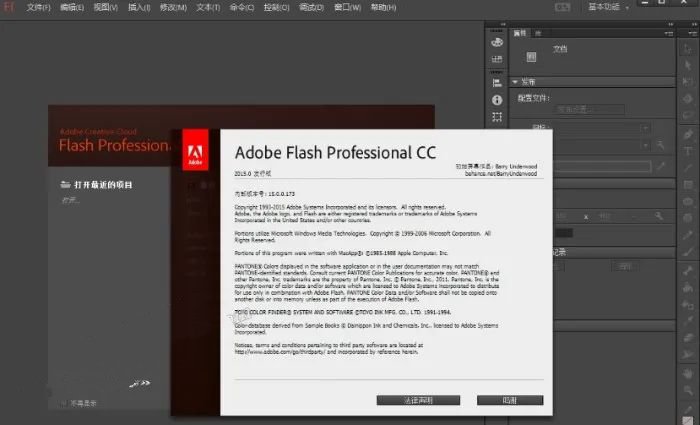Screen dimensions: 700x425
Task: Select the Pen tool
Action: point(688,133)
